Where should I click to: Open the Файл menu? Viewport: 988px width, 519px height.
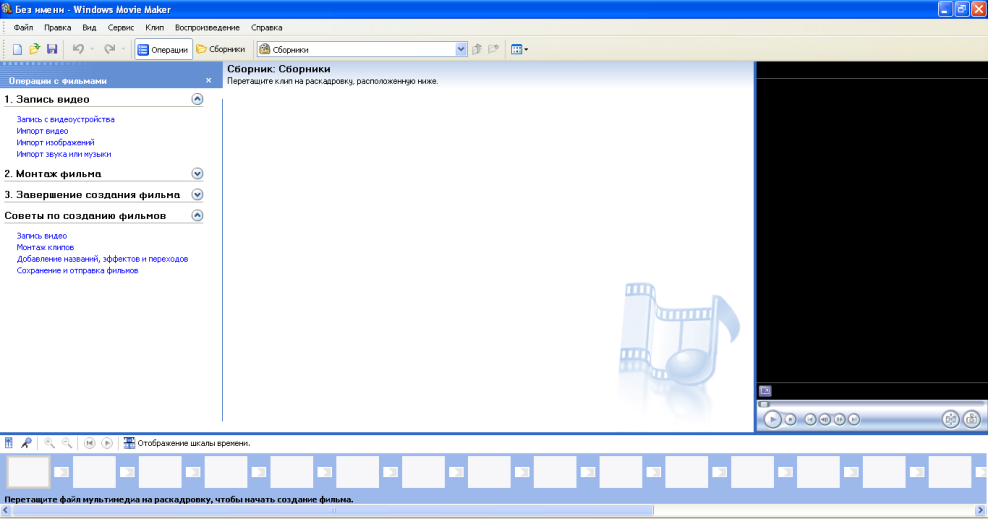click(x=23, y=28)
